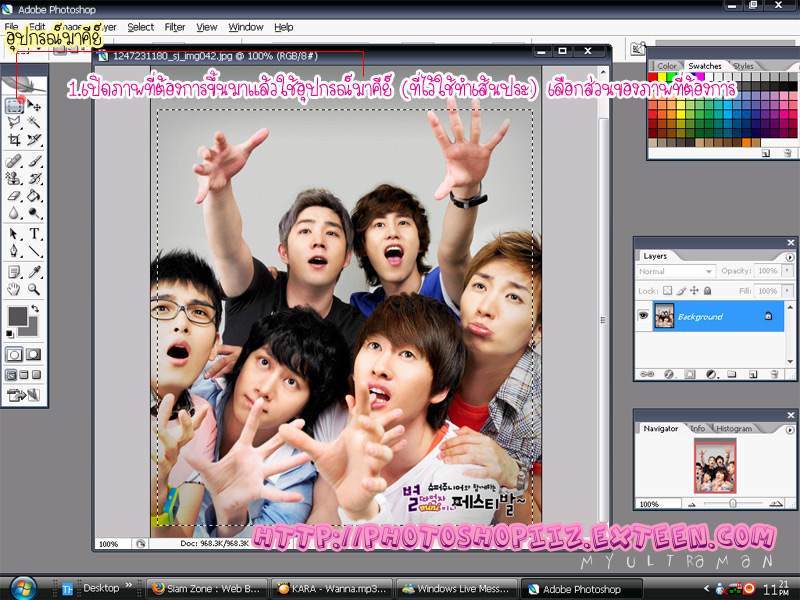Activate the Zoom magnifier tool
The image size is (800, 600).
point(34,289)
